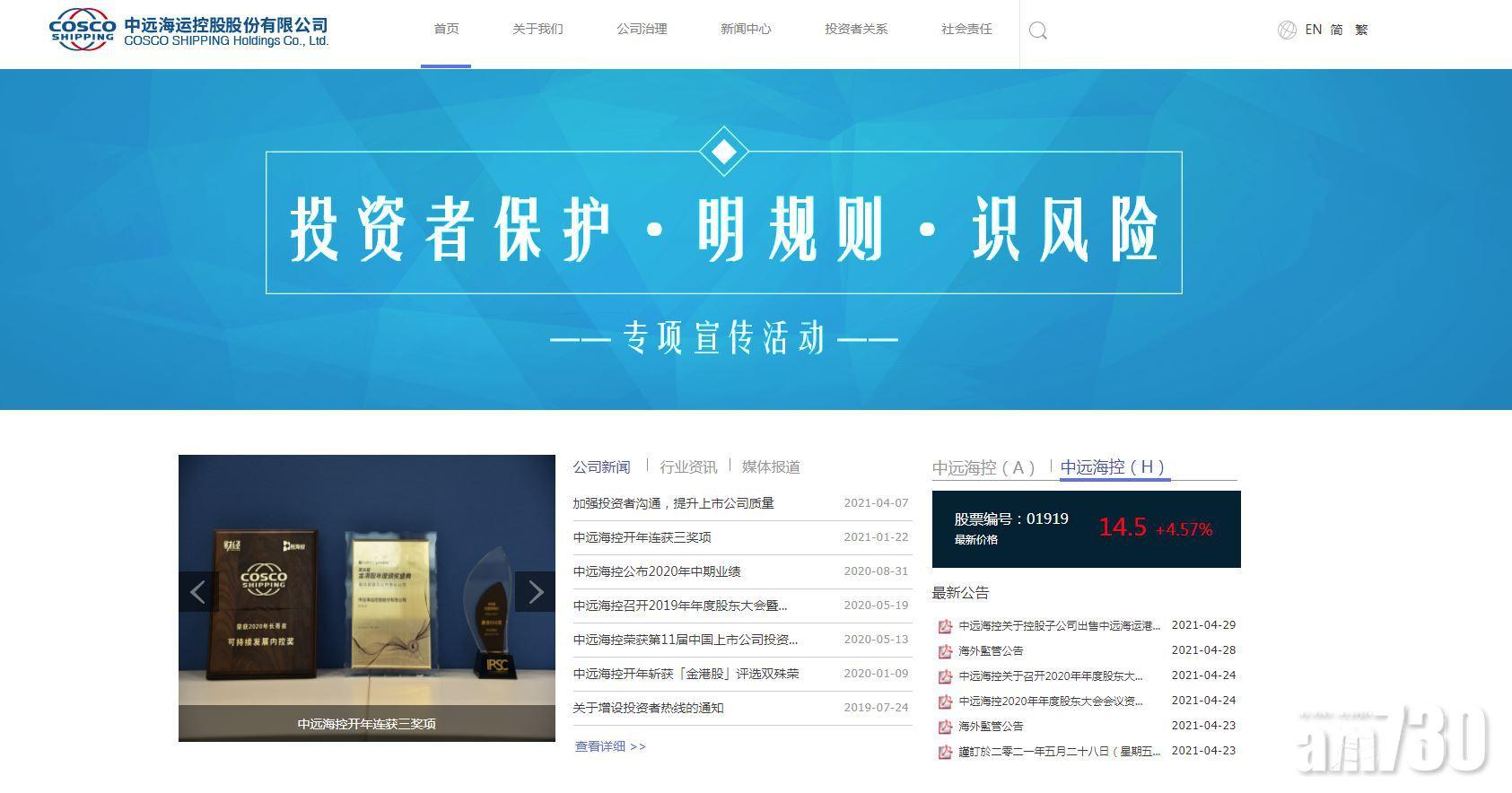Switch language to EN
The height and width of the screenshot is (793, 1512).
pos(1314,30)
